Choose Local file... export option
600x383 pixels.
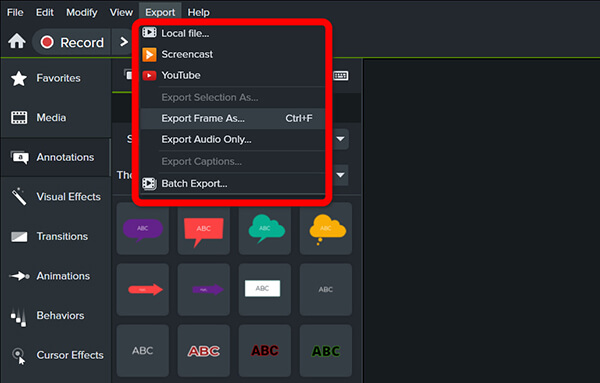(232, 33)
